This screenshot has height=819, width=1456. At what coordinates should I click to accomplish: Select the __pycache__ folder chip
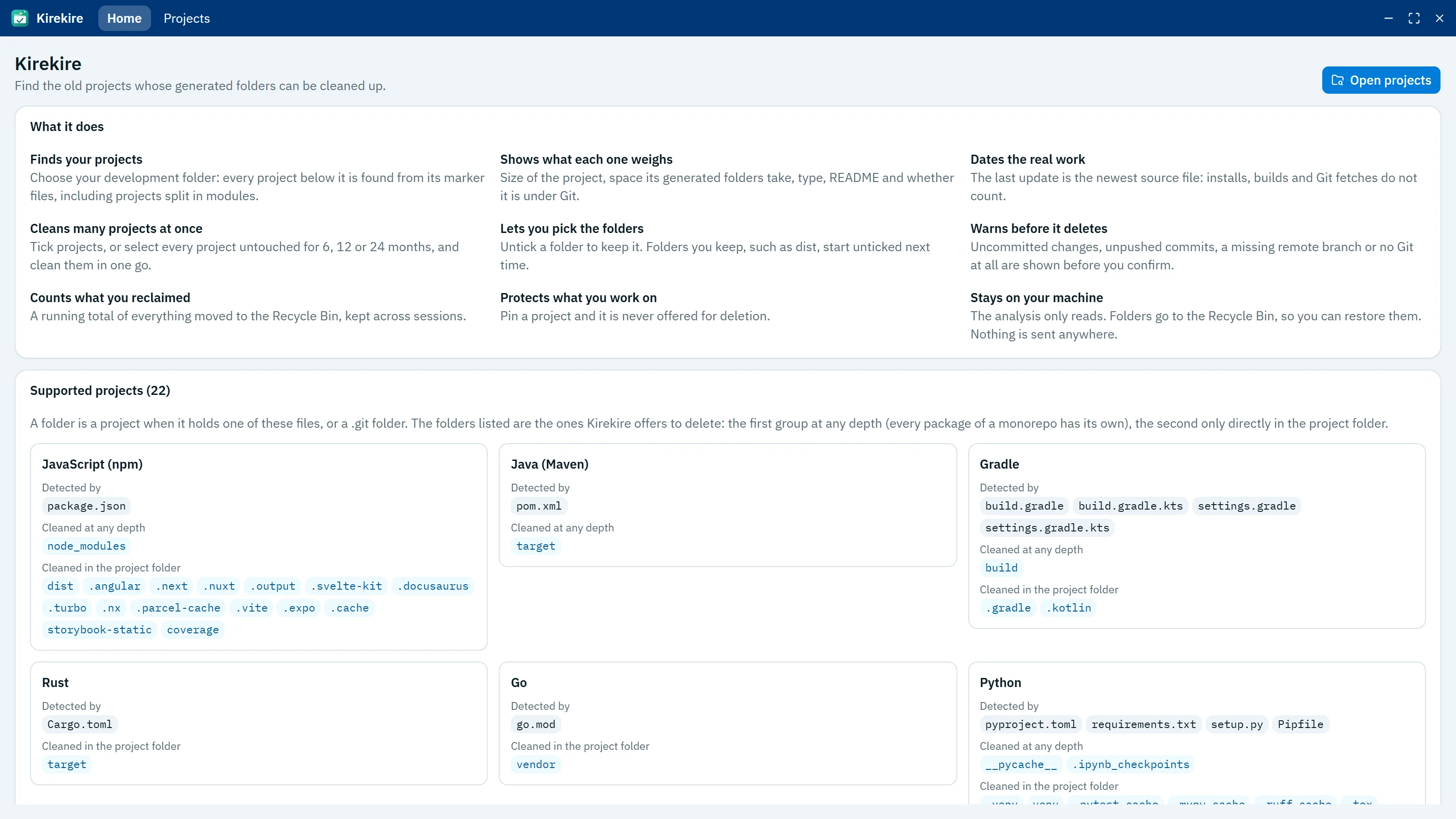click(1021, 765)
